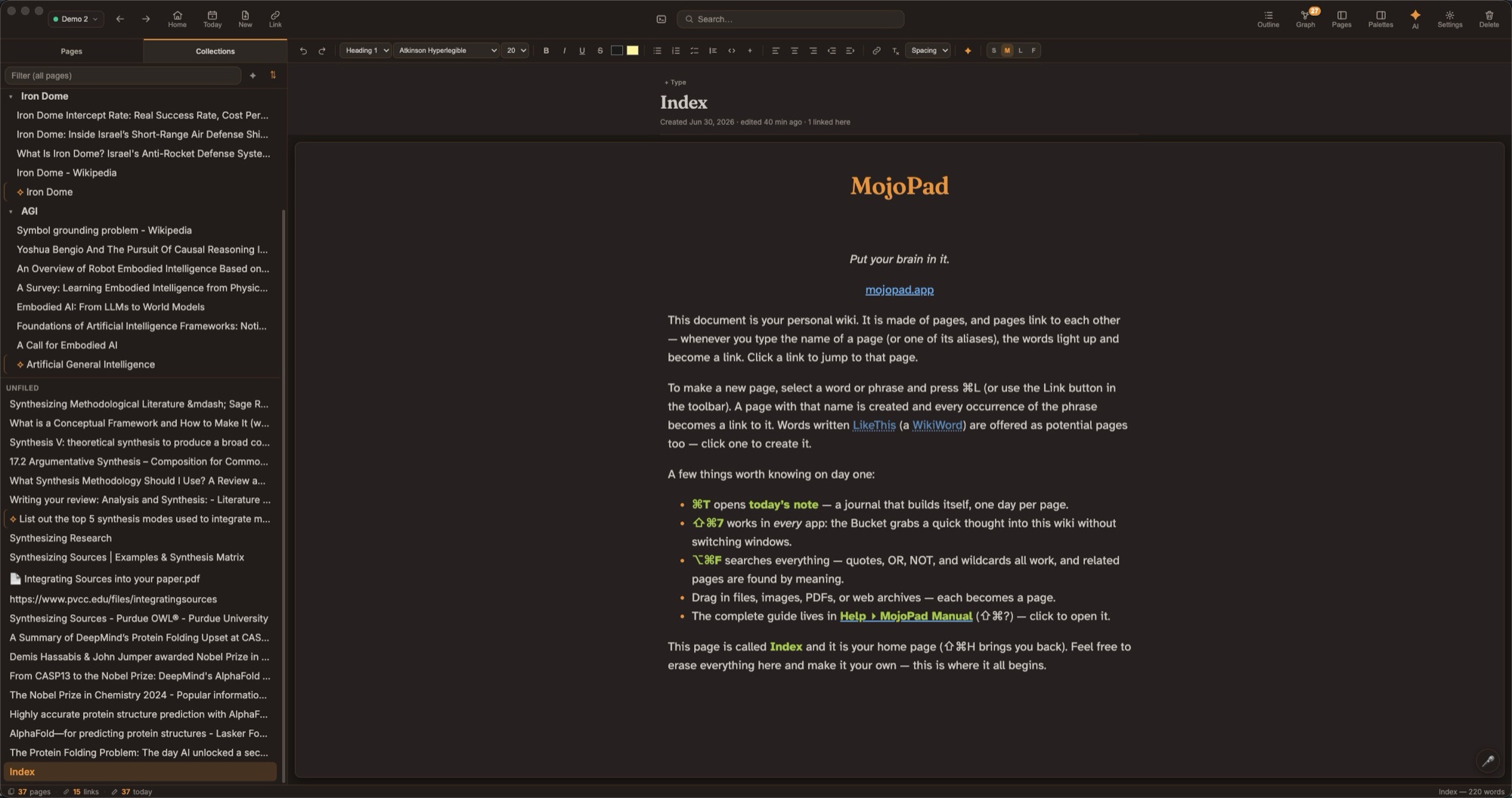Click the WikiWord link
The image size is (1512, 798).
click(937, 425)
